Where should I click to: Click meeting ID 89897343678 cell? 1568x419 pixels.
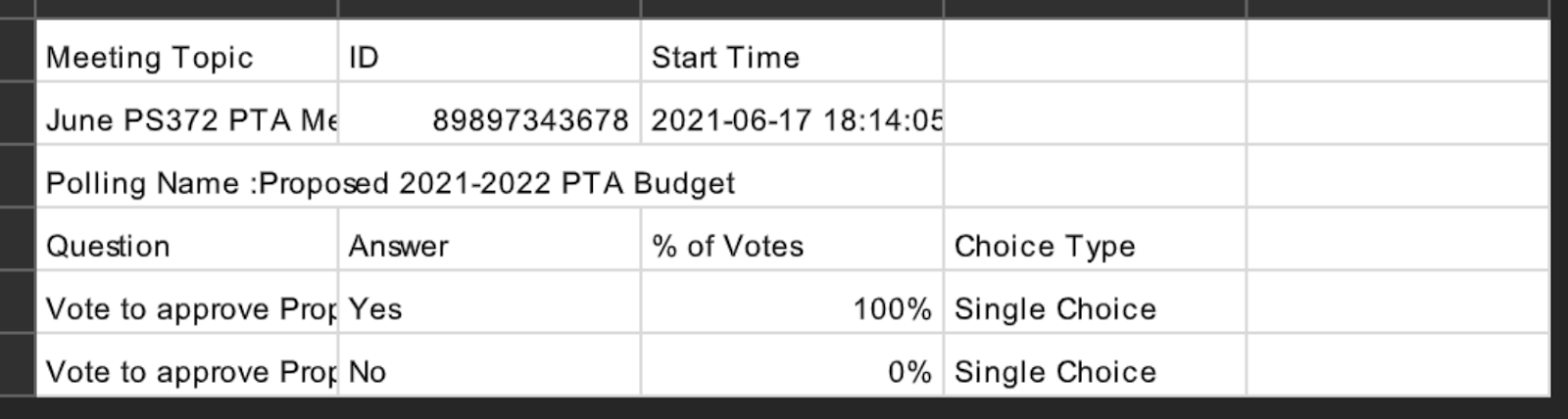point(488,120)
